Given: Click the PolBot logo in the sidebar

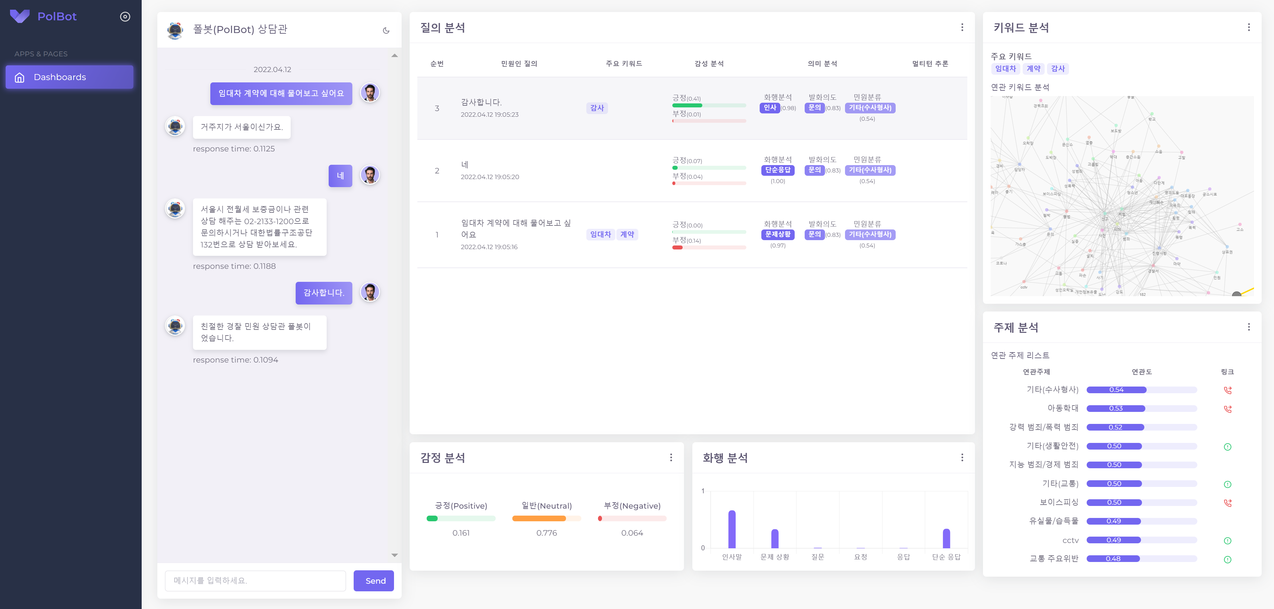Looking at the screenshot, I should tap(43, 16).
